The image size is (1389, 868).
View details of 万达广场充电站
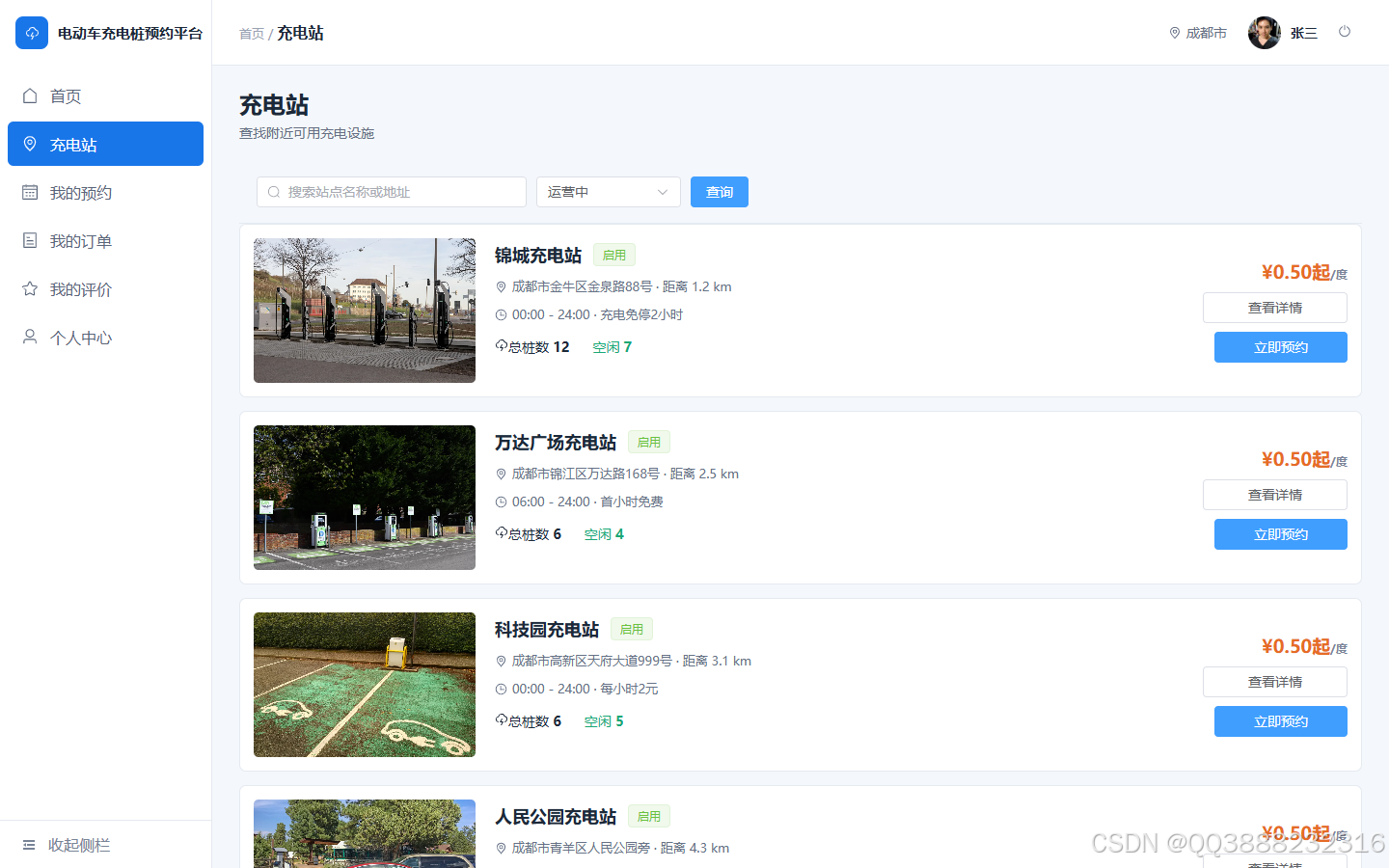pyautogui.click(x=1275, y=495)
